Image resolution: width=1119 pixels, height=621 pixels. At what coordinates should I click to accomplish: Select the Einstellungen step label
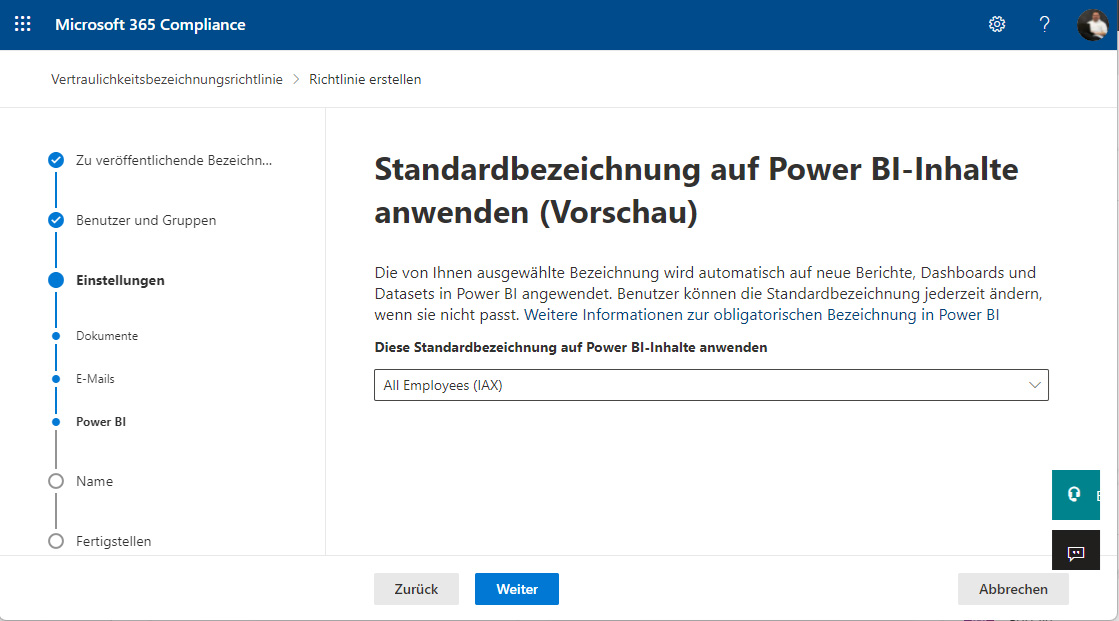tap(121, 281)
